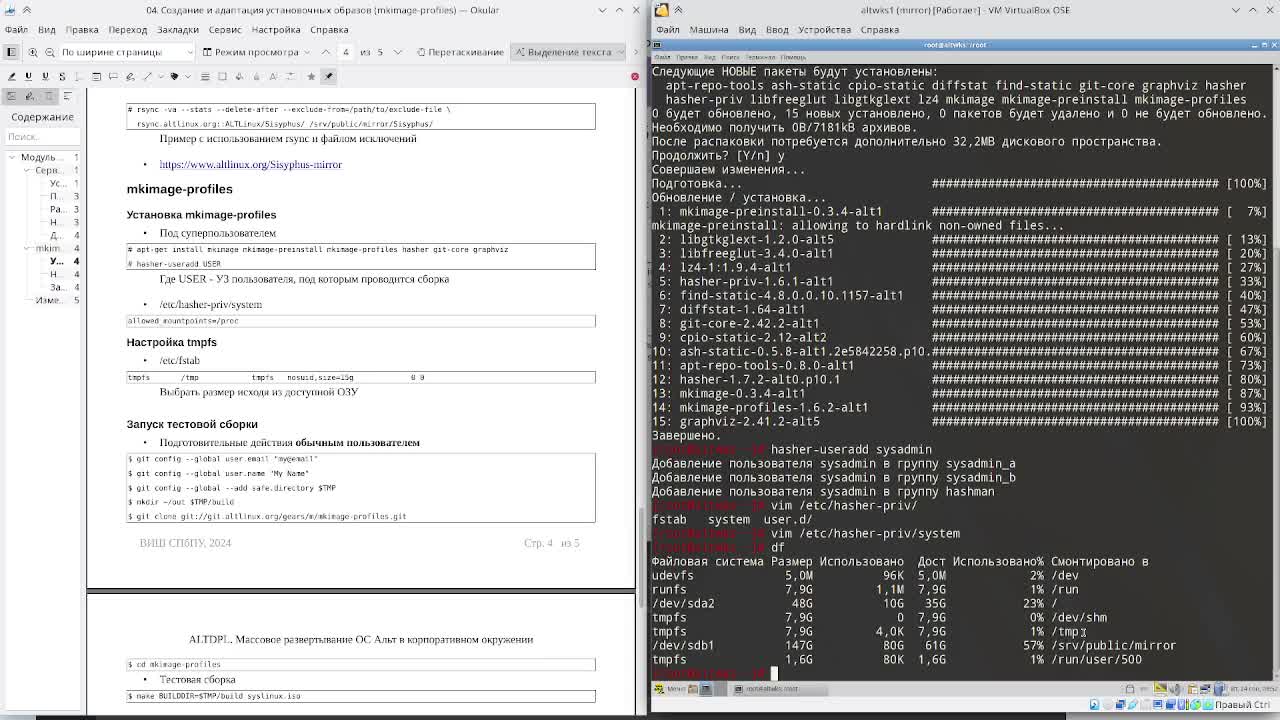Open Okular 'Сервис' menu

pyautogui.click(x=225, y=30)
